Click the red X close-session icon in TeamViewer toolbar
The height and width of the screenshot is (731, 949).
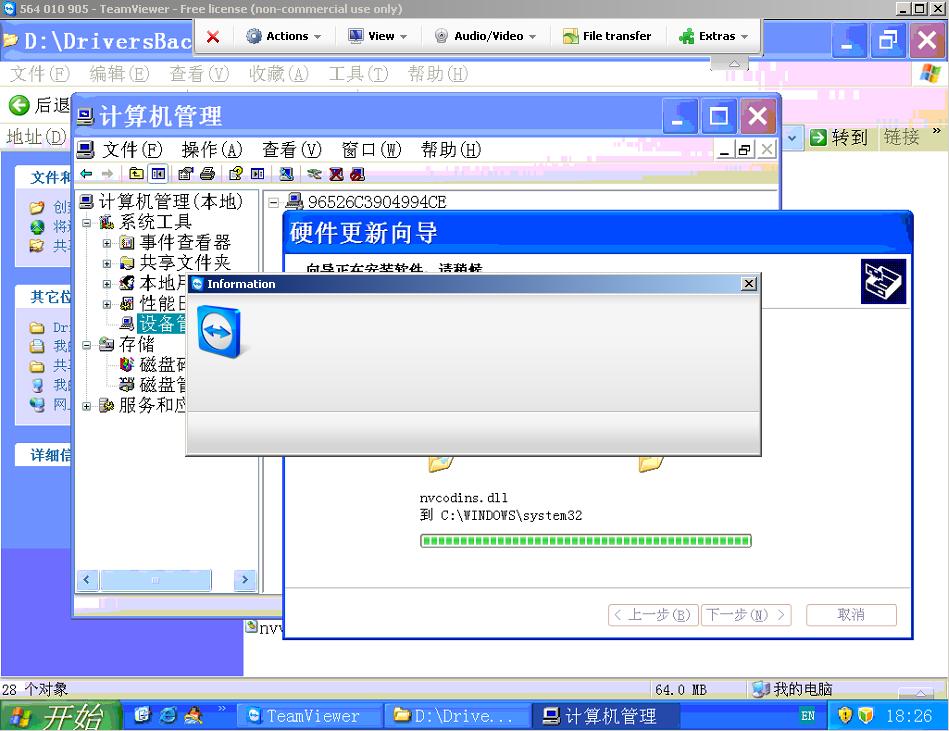pyautogui.click(x=213, y=36)
